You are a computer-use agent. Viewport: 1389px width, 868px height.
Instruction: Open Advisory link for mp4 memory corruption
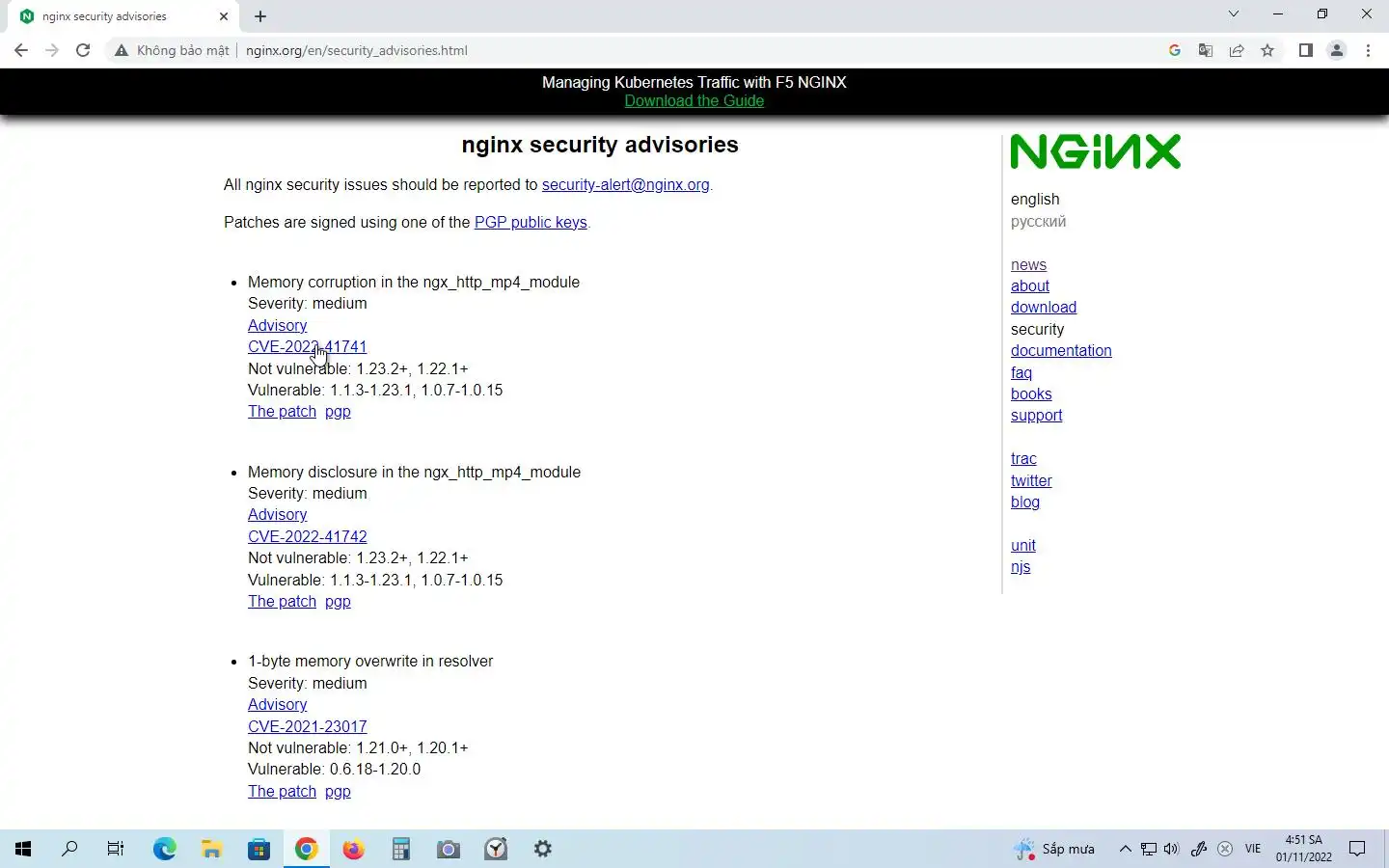277,325
